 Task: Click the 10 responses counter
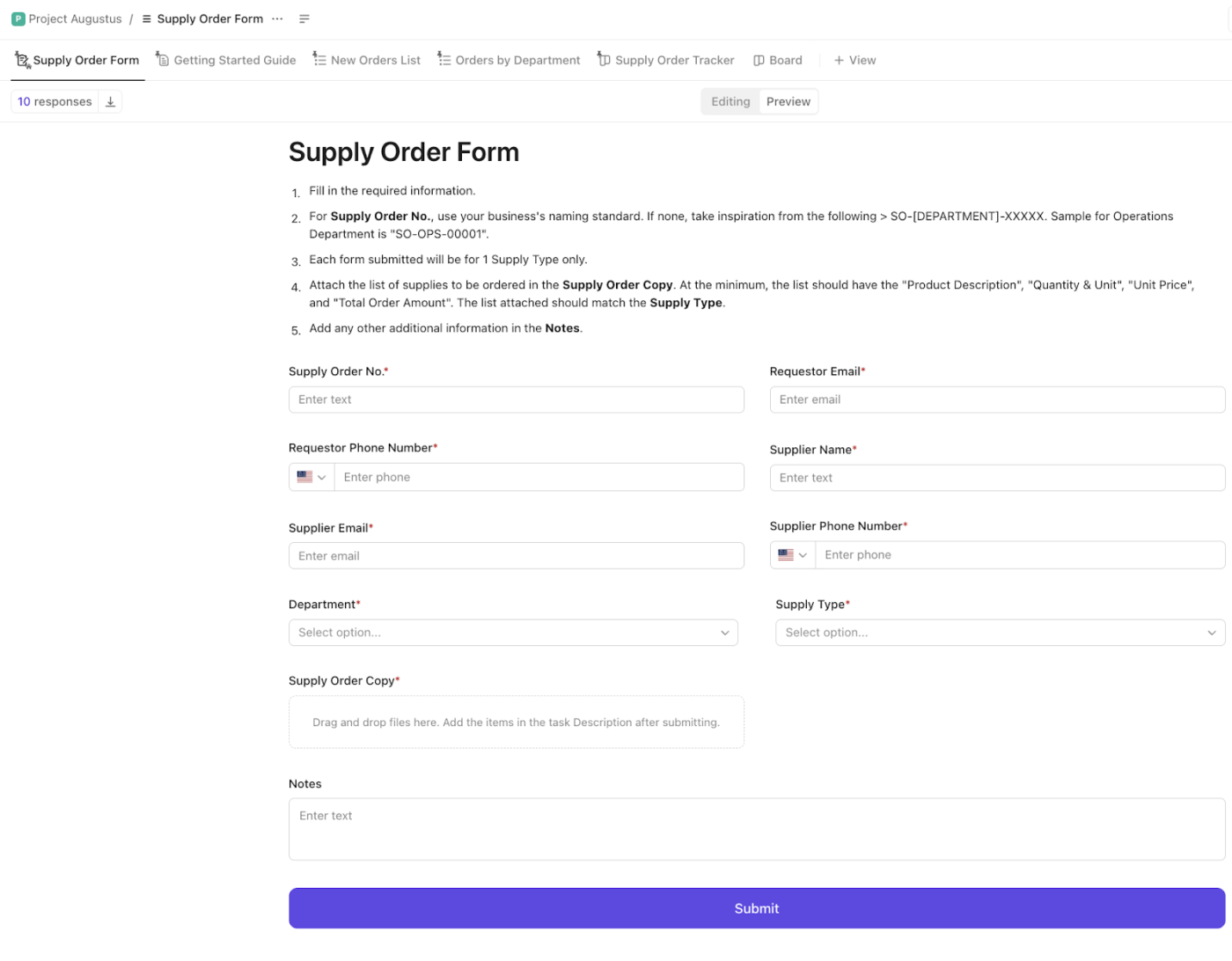(x=54, y=101)
